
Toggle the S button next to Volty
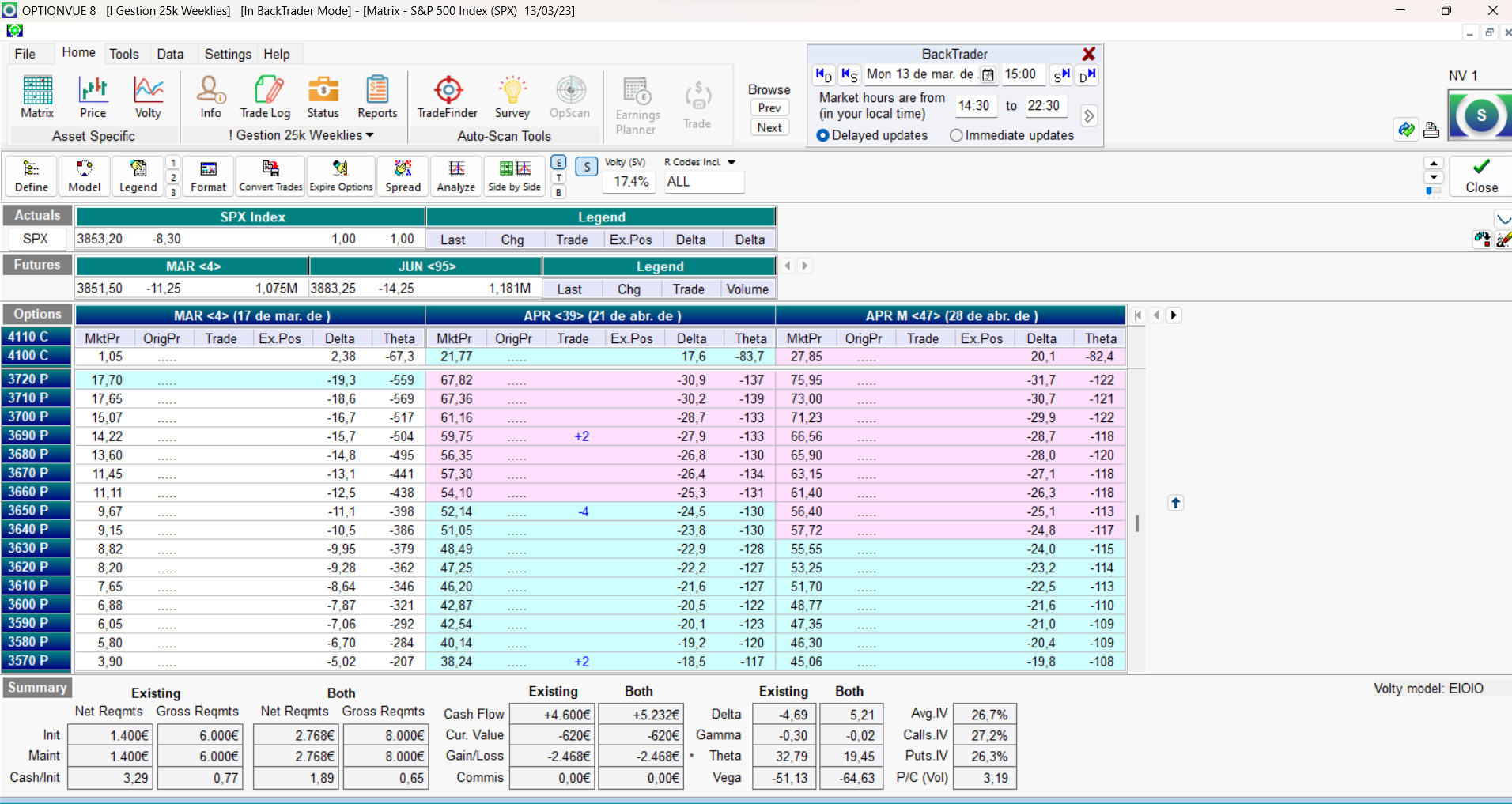(586, 167)
